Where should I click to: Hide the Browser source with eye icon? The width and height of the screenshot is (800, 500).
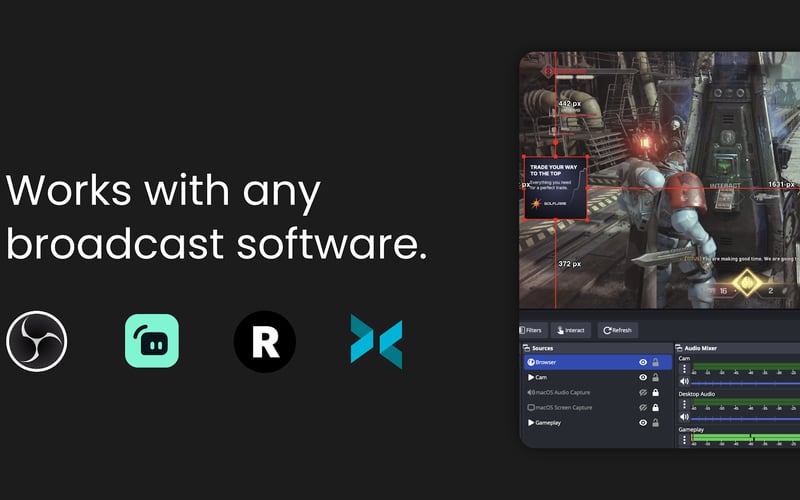643,362
